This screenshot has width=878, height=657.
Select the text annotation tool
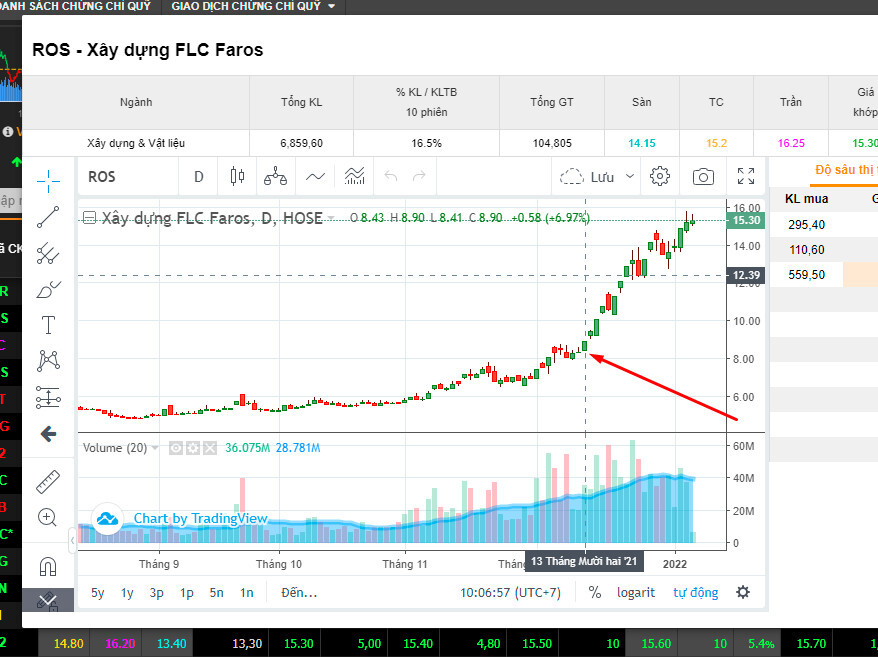tap(48, 324)
